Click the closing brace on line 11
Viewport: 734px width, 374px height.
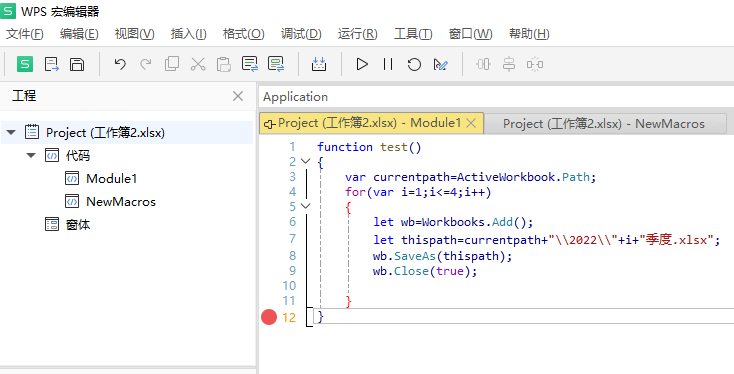click(x=348, y=301)
